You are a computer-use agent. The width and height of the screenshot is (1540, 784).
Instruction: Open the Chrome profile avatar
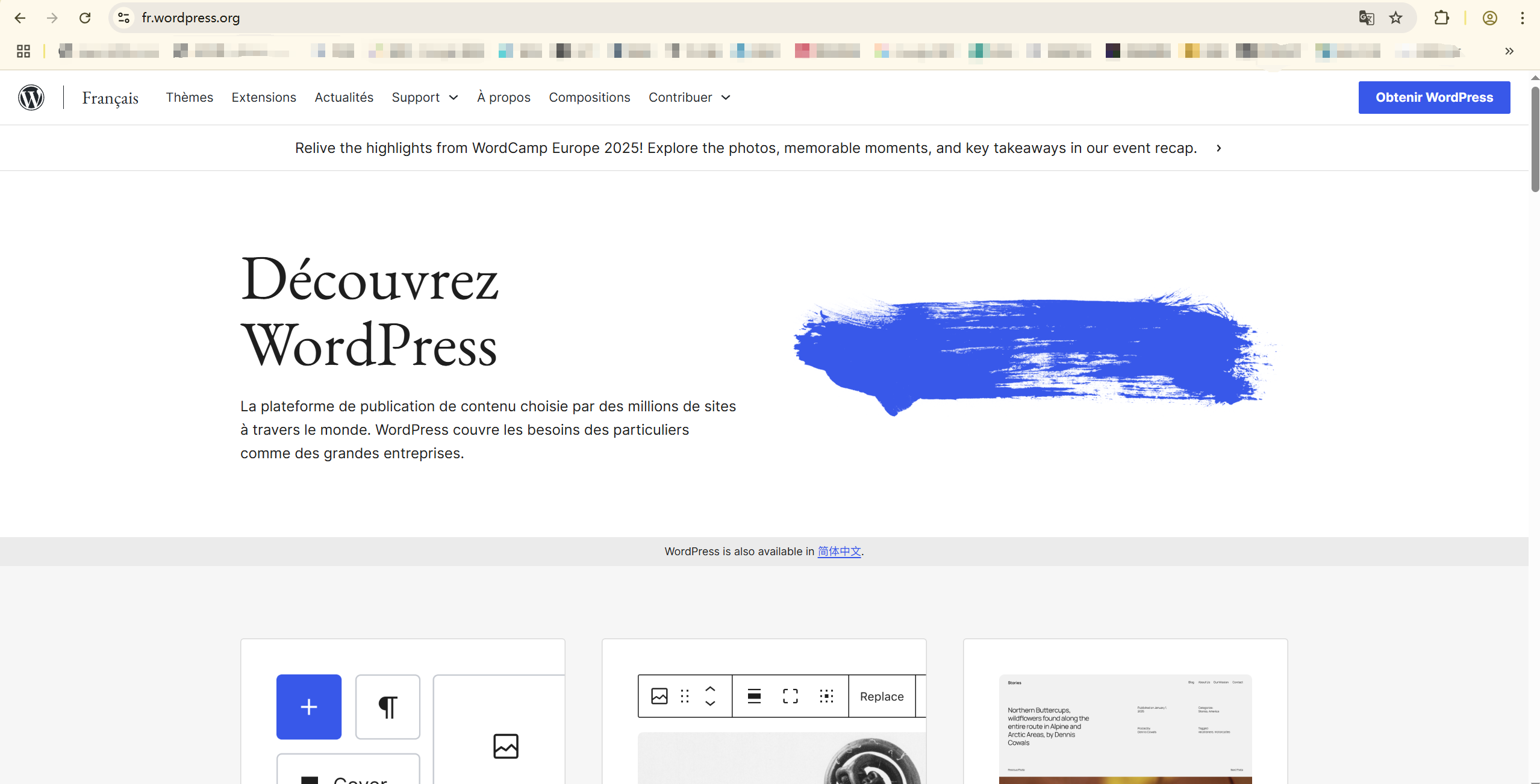point(1489,17)
